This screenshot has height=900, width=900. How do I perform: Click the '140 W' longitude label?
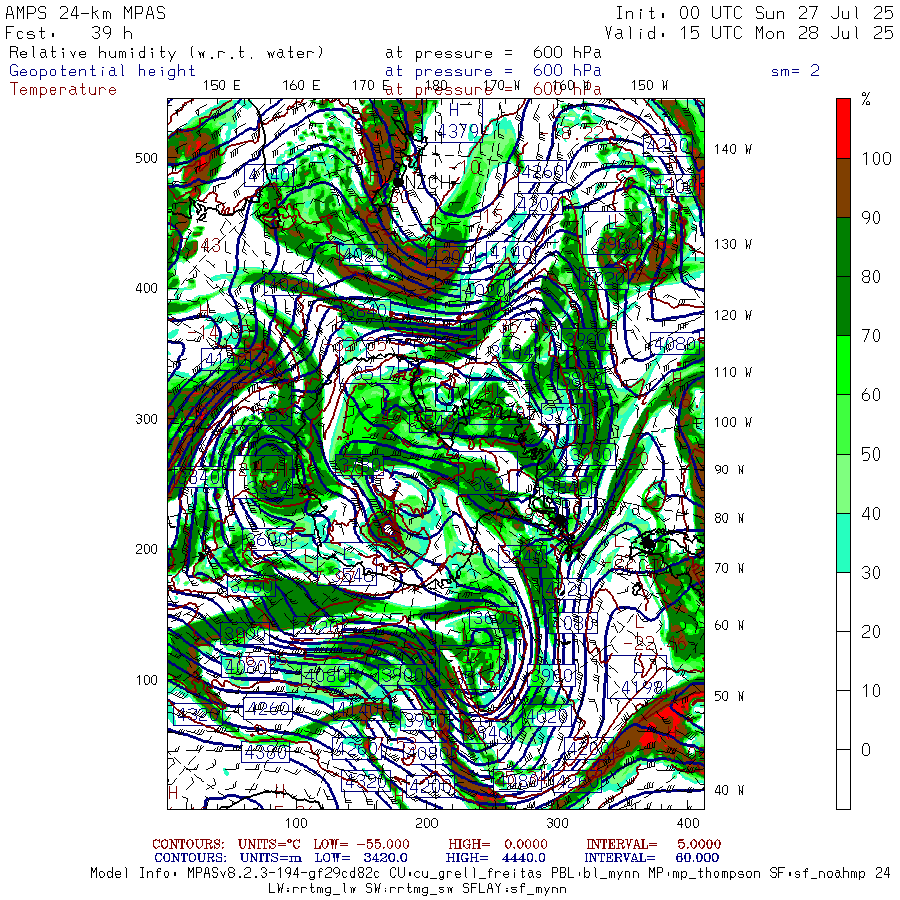732,149
